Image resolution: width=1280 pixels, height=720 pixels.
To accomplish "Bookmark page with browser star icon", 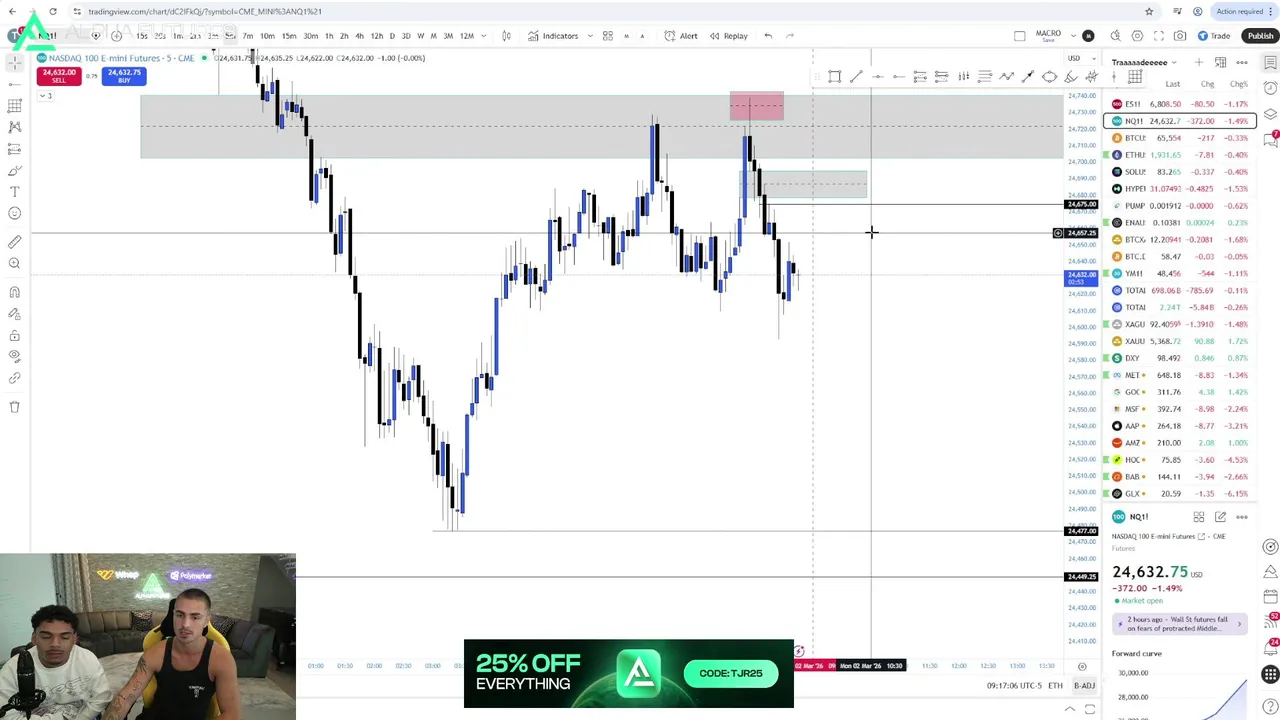I will click(1149, 12).
